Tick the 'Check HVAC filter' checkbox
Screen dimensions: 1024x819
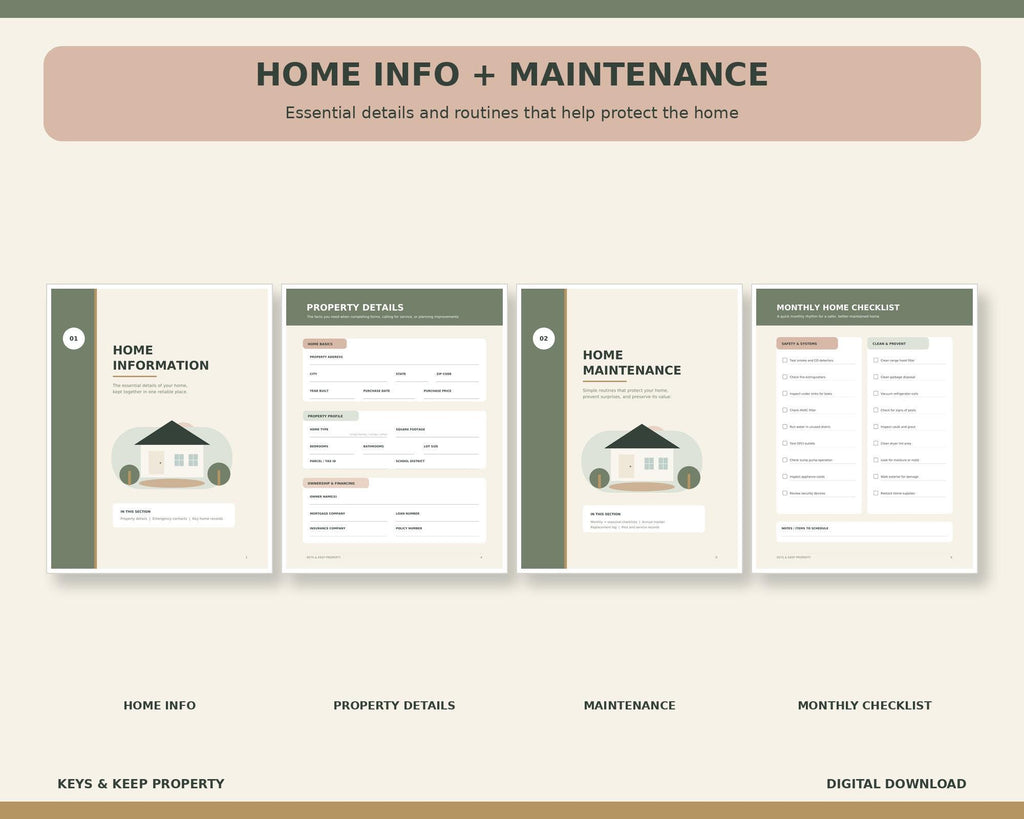[x=785, y=410]
